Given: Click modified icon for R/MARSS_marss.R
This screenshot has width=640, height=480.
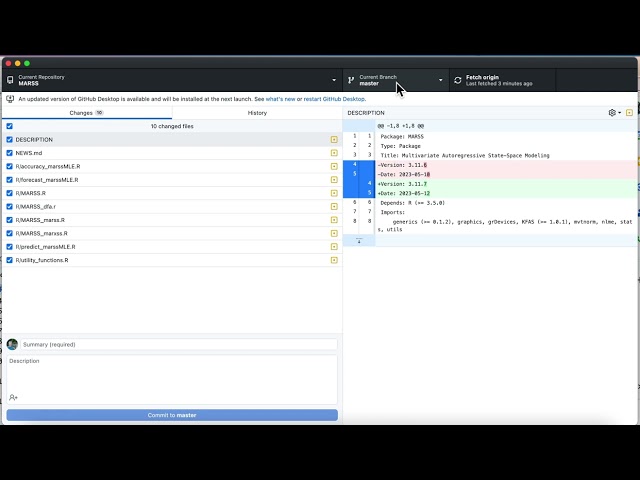Looking at the screenshot, I should tap(334, 220).
